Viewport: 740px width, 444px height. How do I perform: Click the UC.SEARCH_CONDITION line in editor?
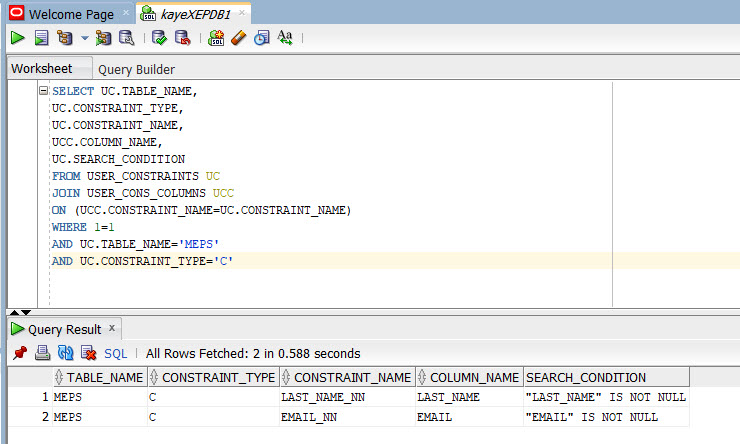tap(118, 159)
